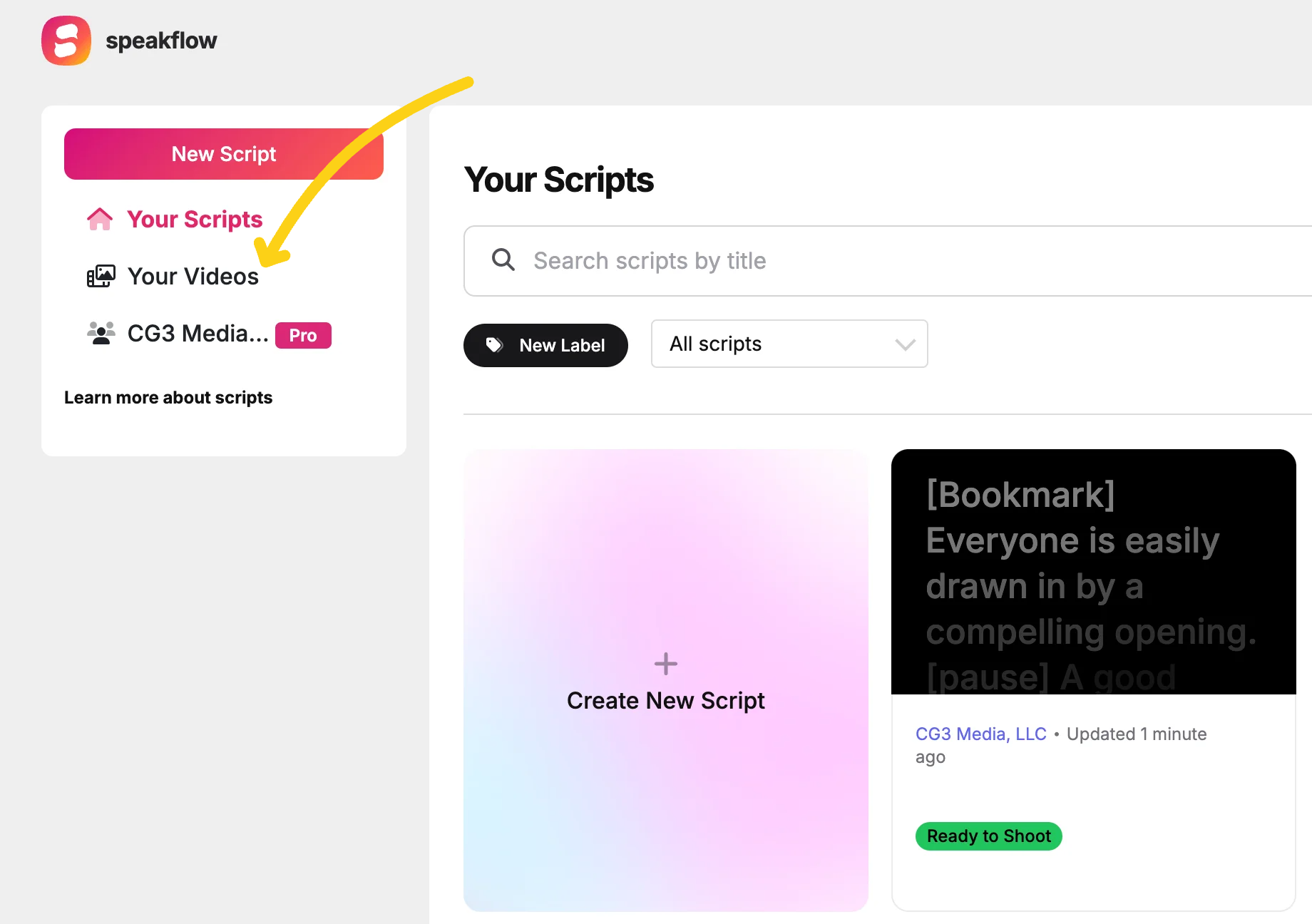Add a New Label
1312x924 pixels.
click(545, 345)
